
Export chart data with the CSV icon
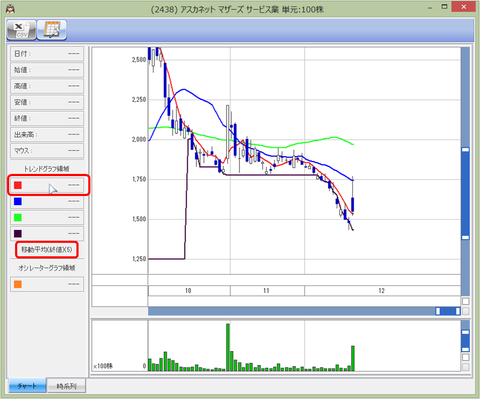click(21, 30)
